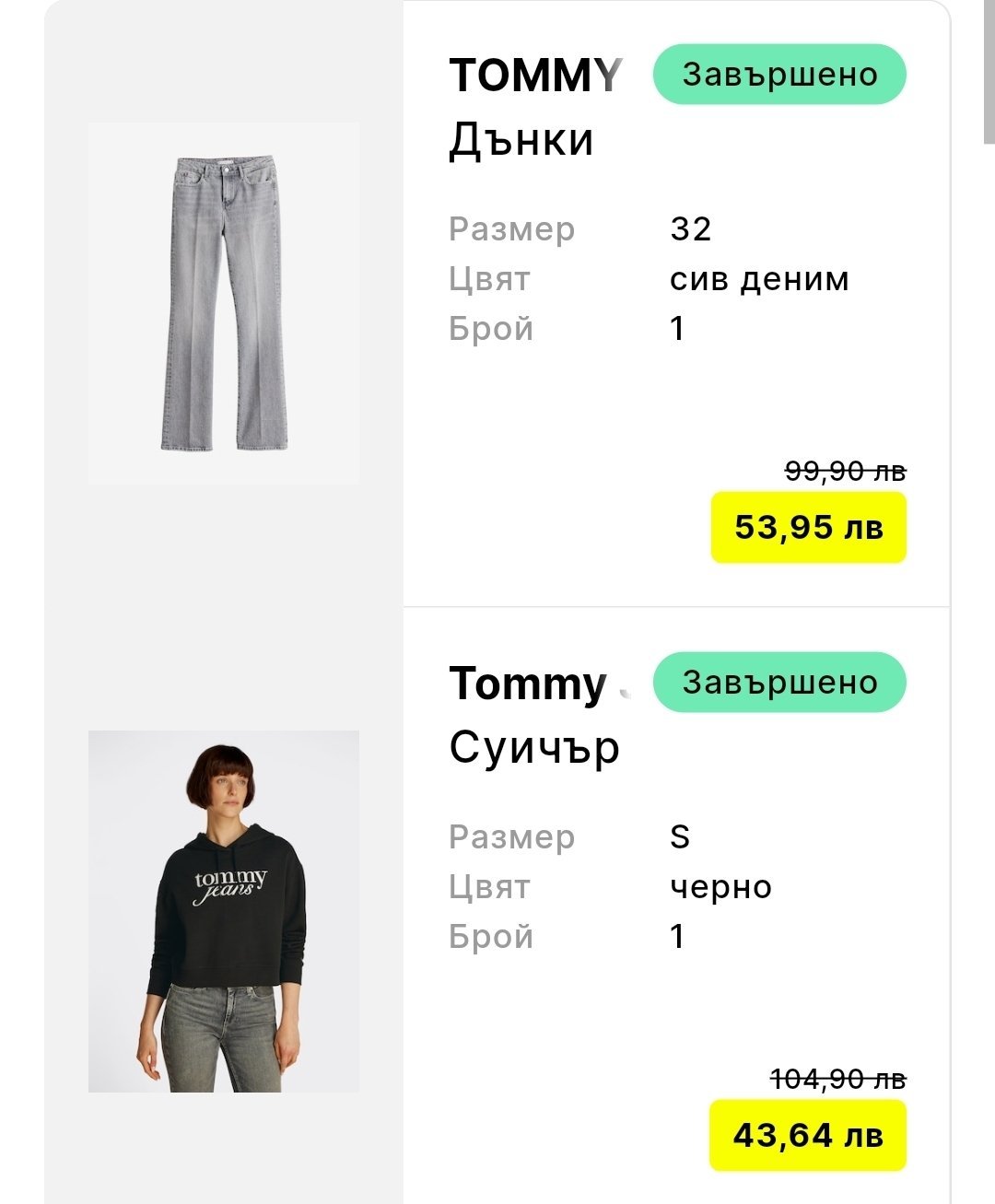Click the crossed-out 99,90 лв price

(x=845, y=471)
